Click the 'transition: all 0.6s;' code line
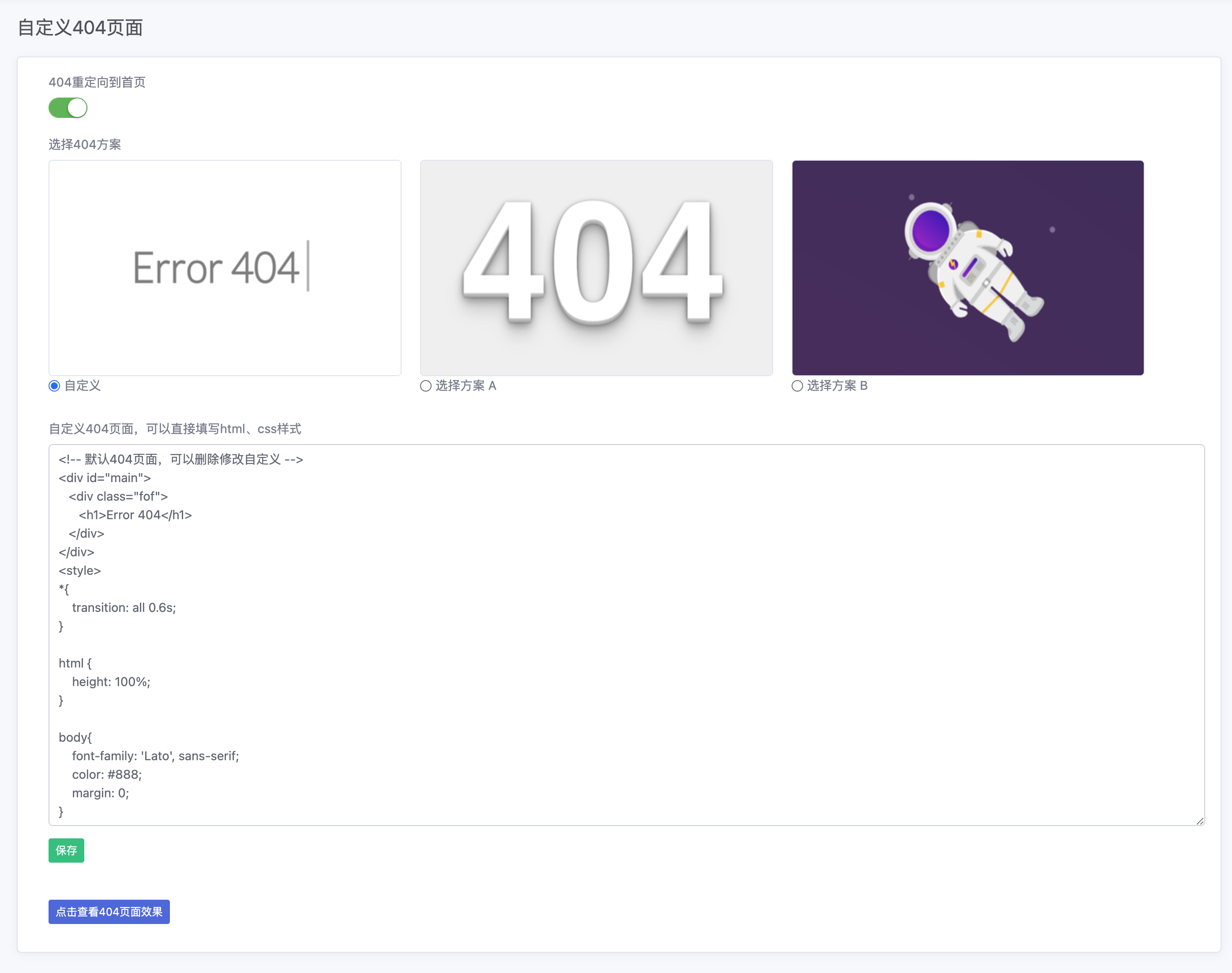Viewport: 1232px width, 973px height. 124,608
